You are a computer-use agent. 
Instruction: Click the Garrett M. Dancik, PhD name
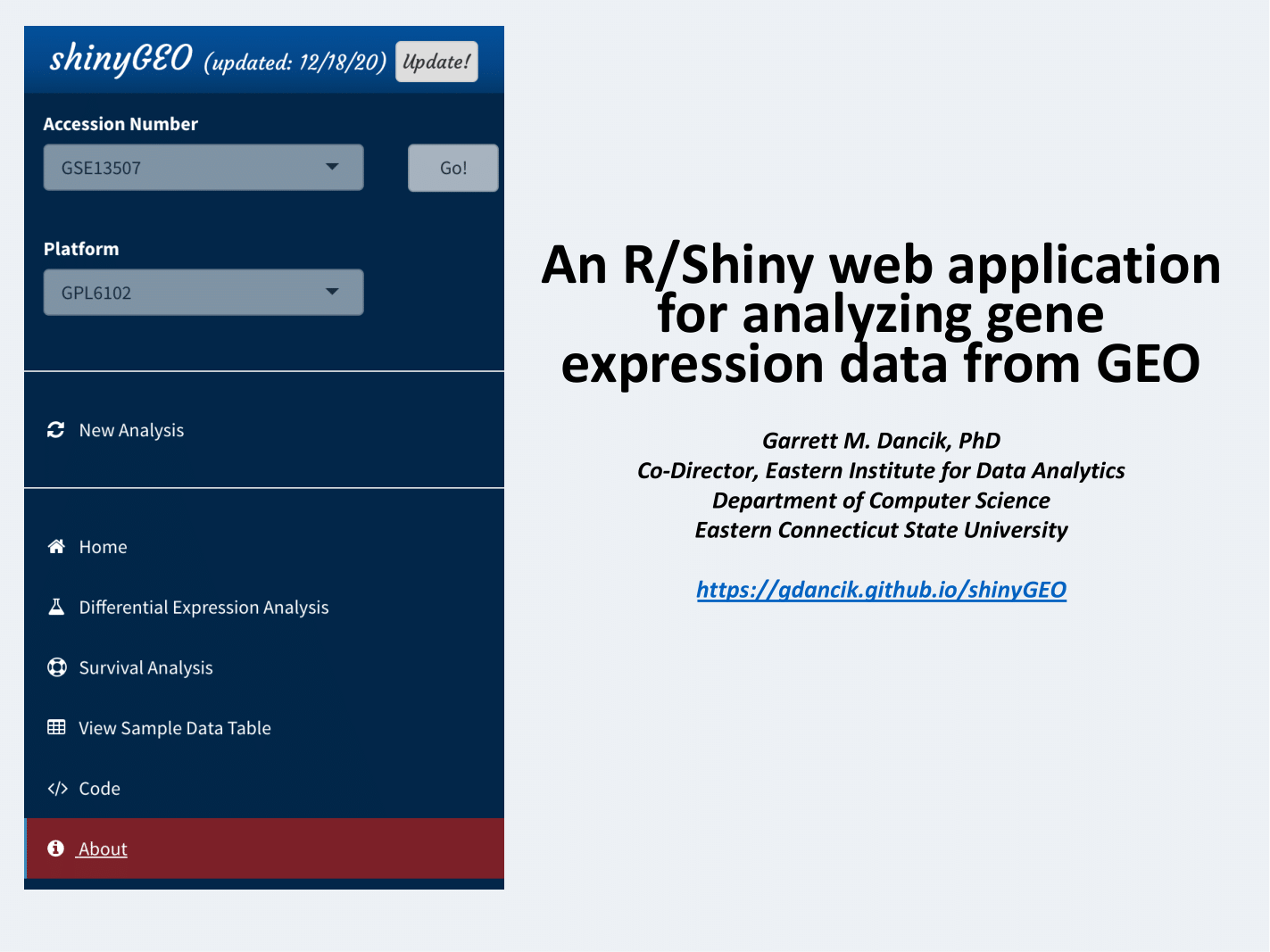pyautogui.click(x=881, y=441)
